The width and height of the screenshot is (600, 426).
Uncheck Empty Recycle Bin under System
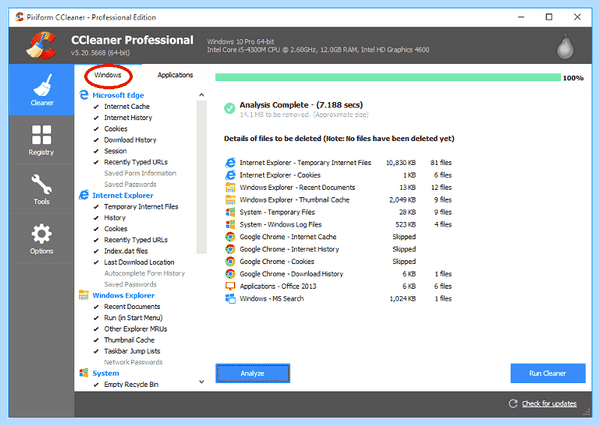[x=96, y=384]
